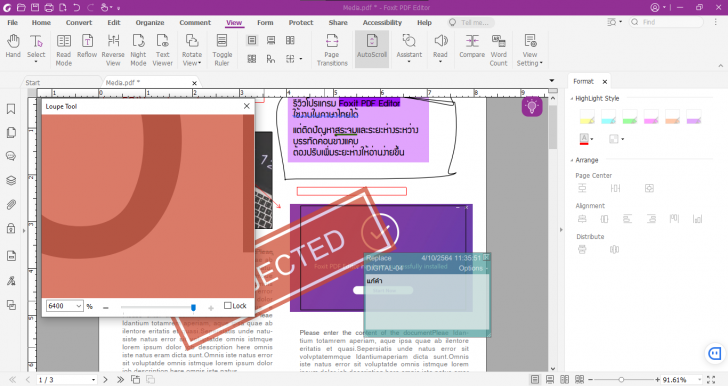This screenshot has width=728, height=386.
Task: Open the Reflow view
Action: [87, 46]
